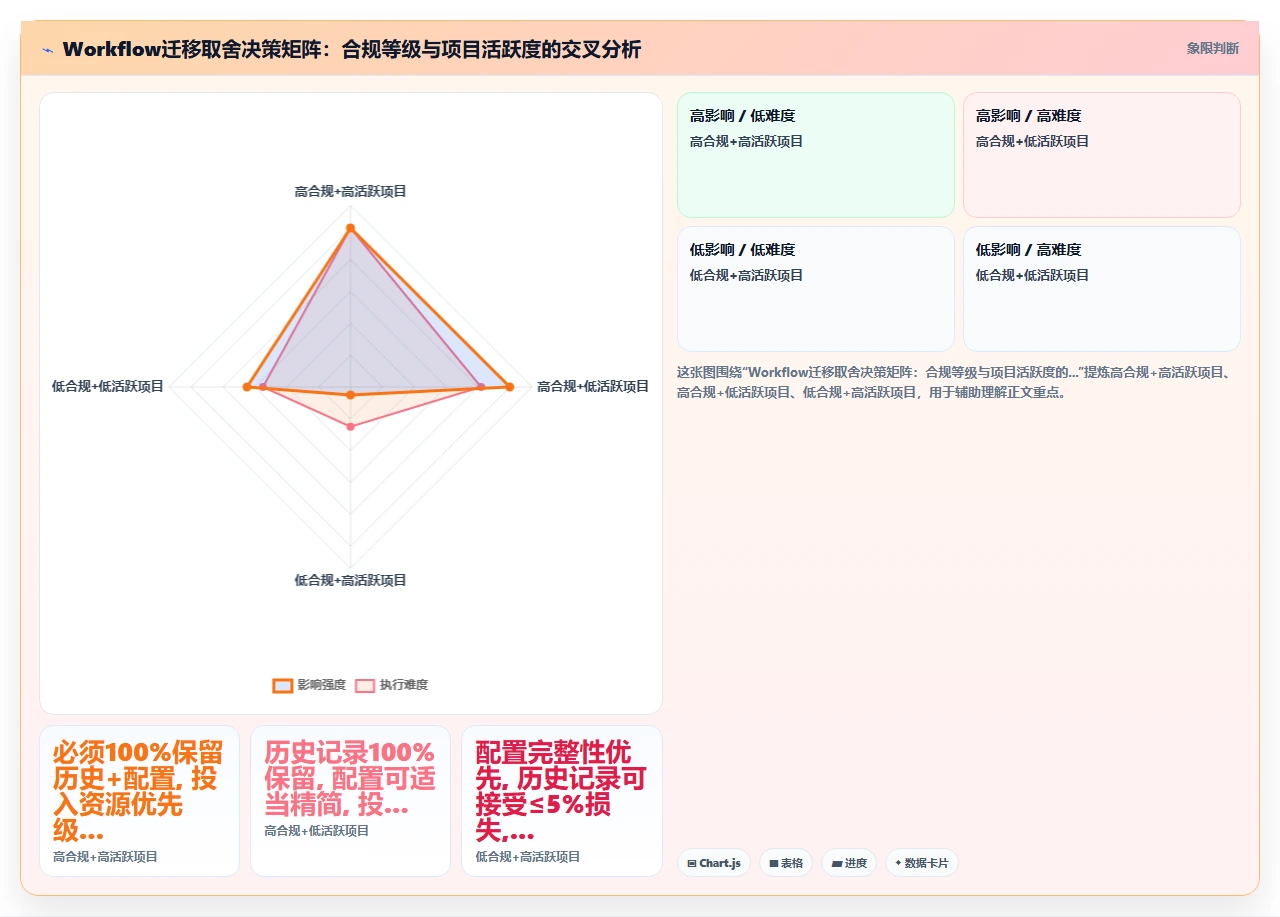Click the pink data point on the bottom axis
Viewport: 1280px width, 917px height.
350,427
